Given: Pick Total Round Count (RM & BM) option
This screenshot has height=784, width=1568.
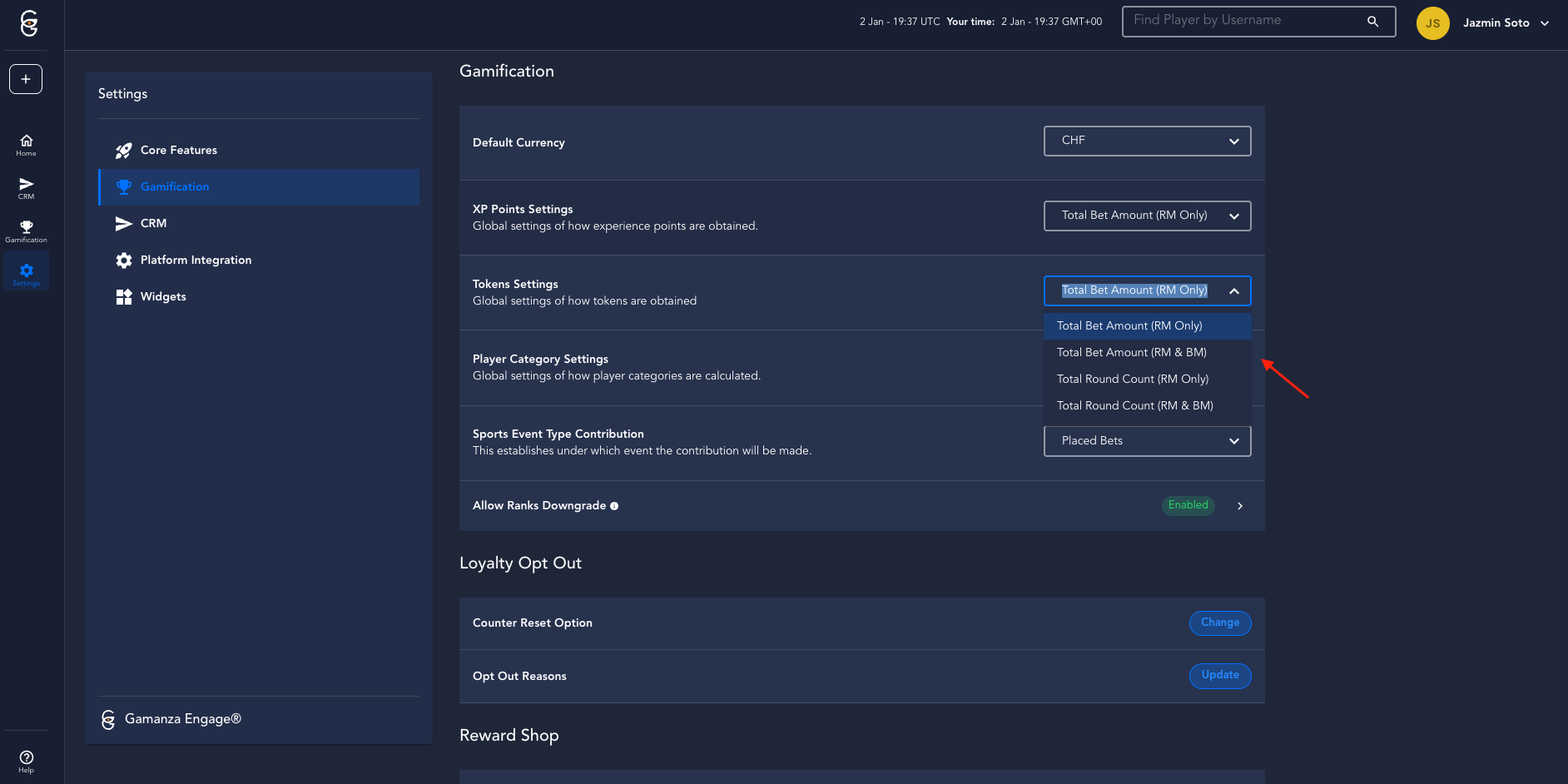Looking at the screenshot, I should [x=1134, y=406].
